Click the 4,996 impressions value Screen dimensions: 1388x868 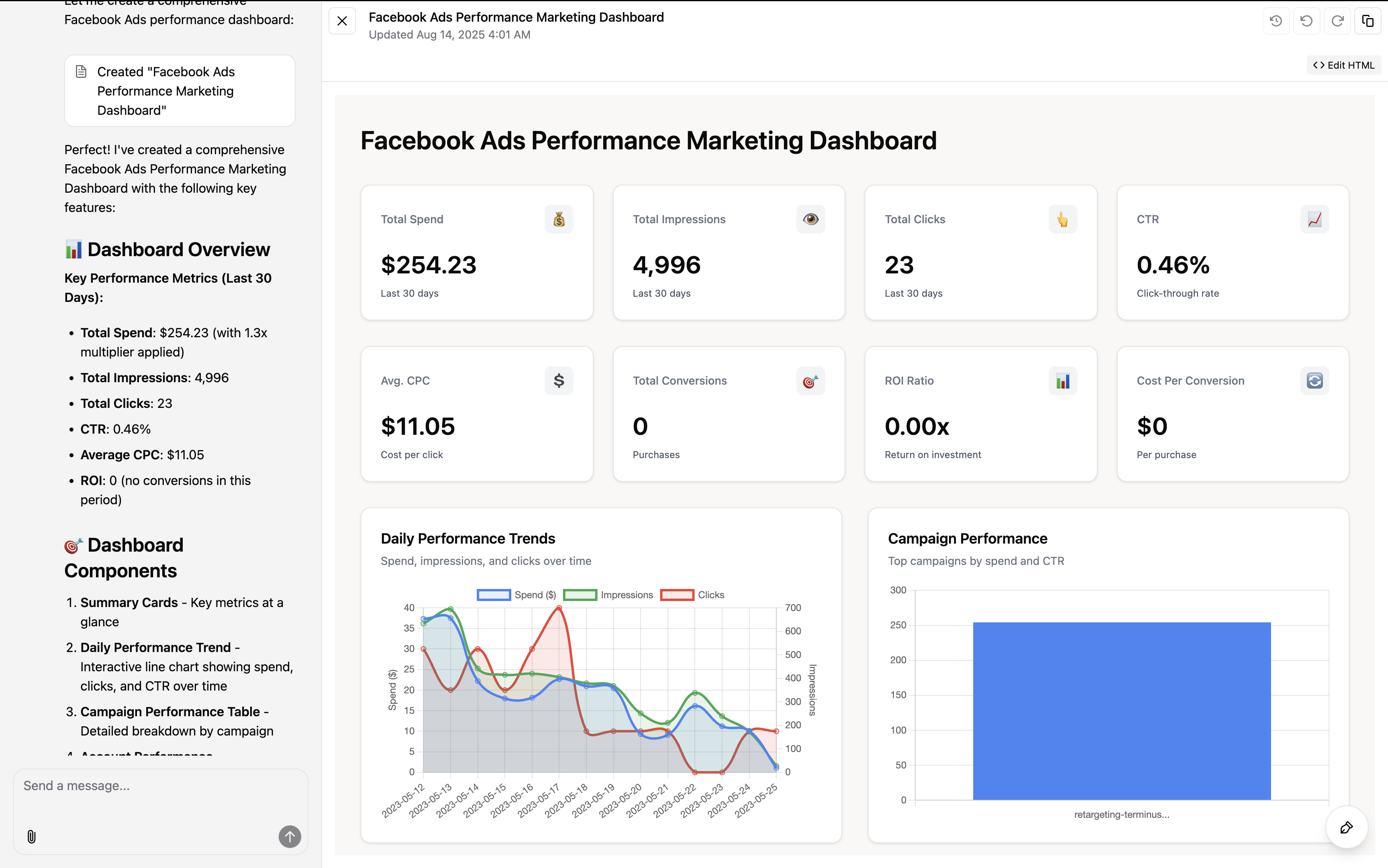click(x=666, y=265)
